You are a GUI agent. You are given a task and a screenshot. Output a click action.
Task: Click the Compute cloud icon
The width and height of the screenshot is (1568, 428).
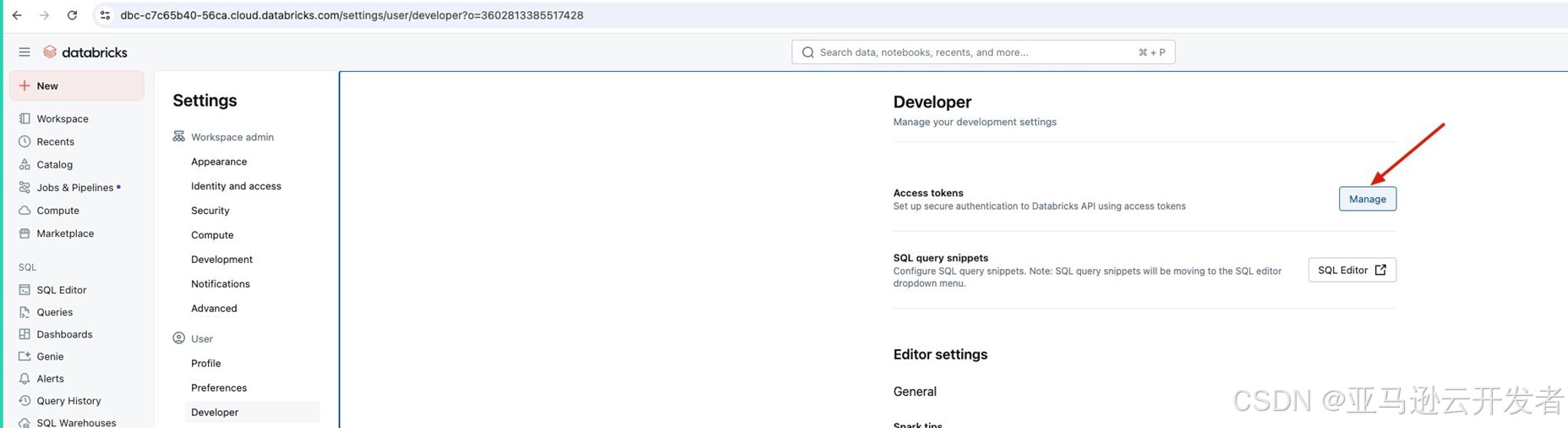[x=25, y=211]
